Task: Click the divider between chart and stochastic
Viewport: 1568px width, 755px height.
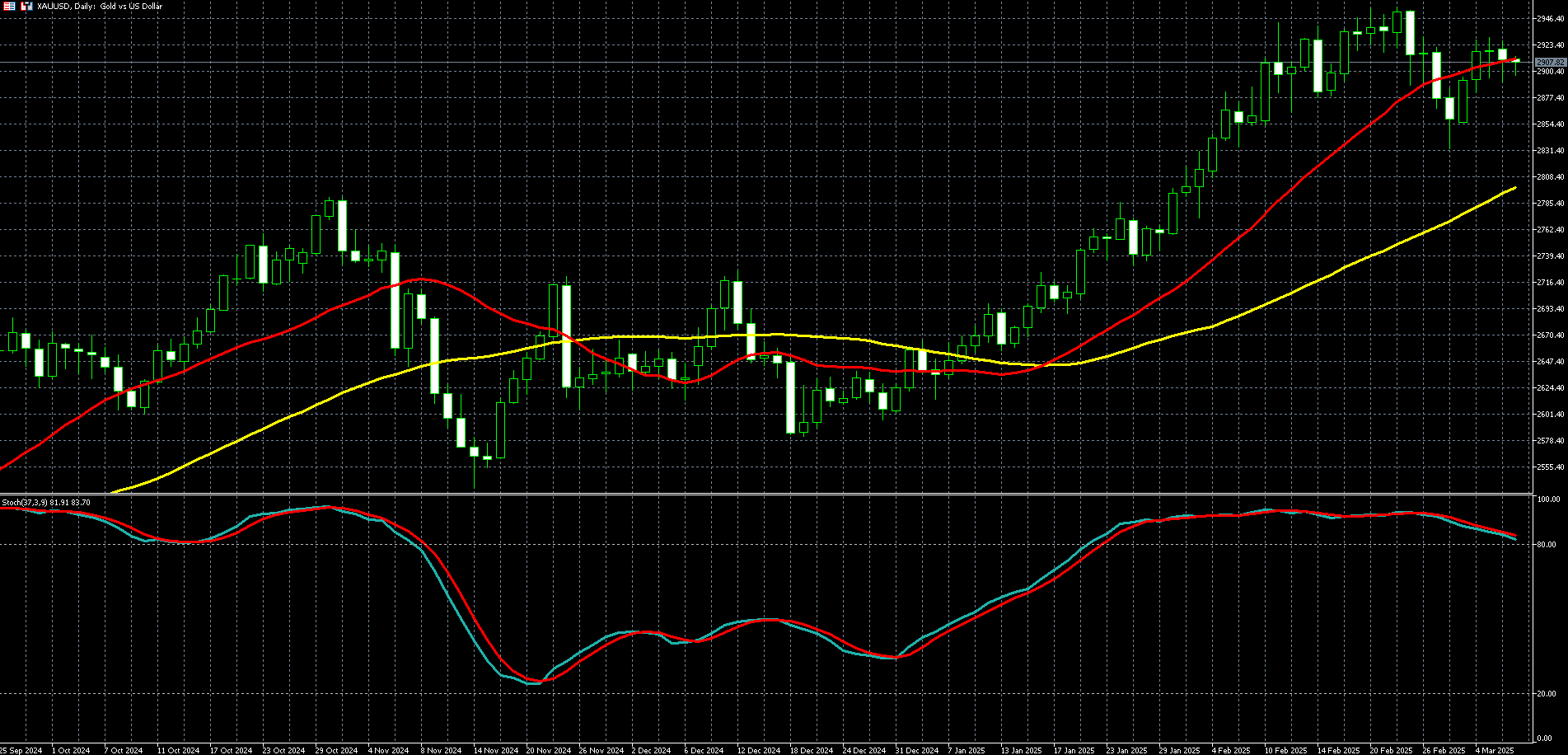Action: coord(766,495)
